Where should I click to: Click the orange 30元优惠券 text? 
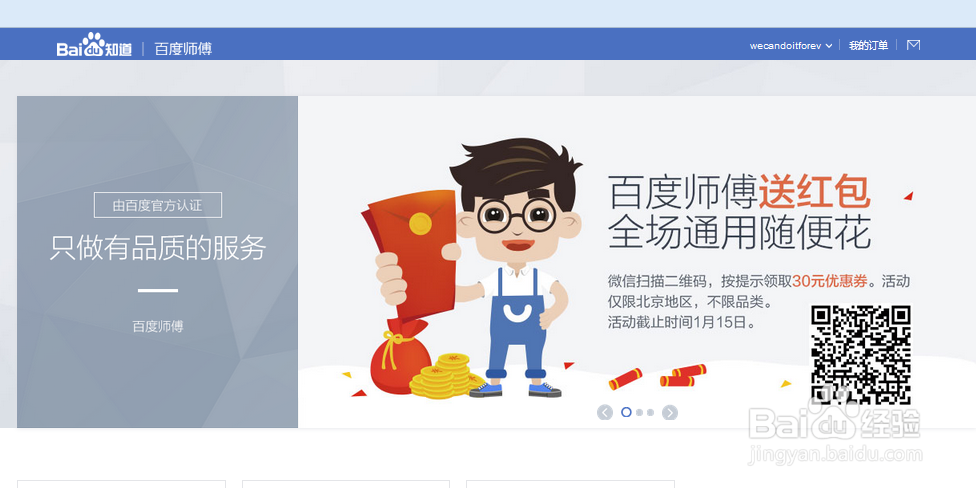(x=830, y=281)
